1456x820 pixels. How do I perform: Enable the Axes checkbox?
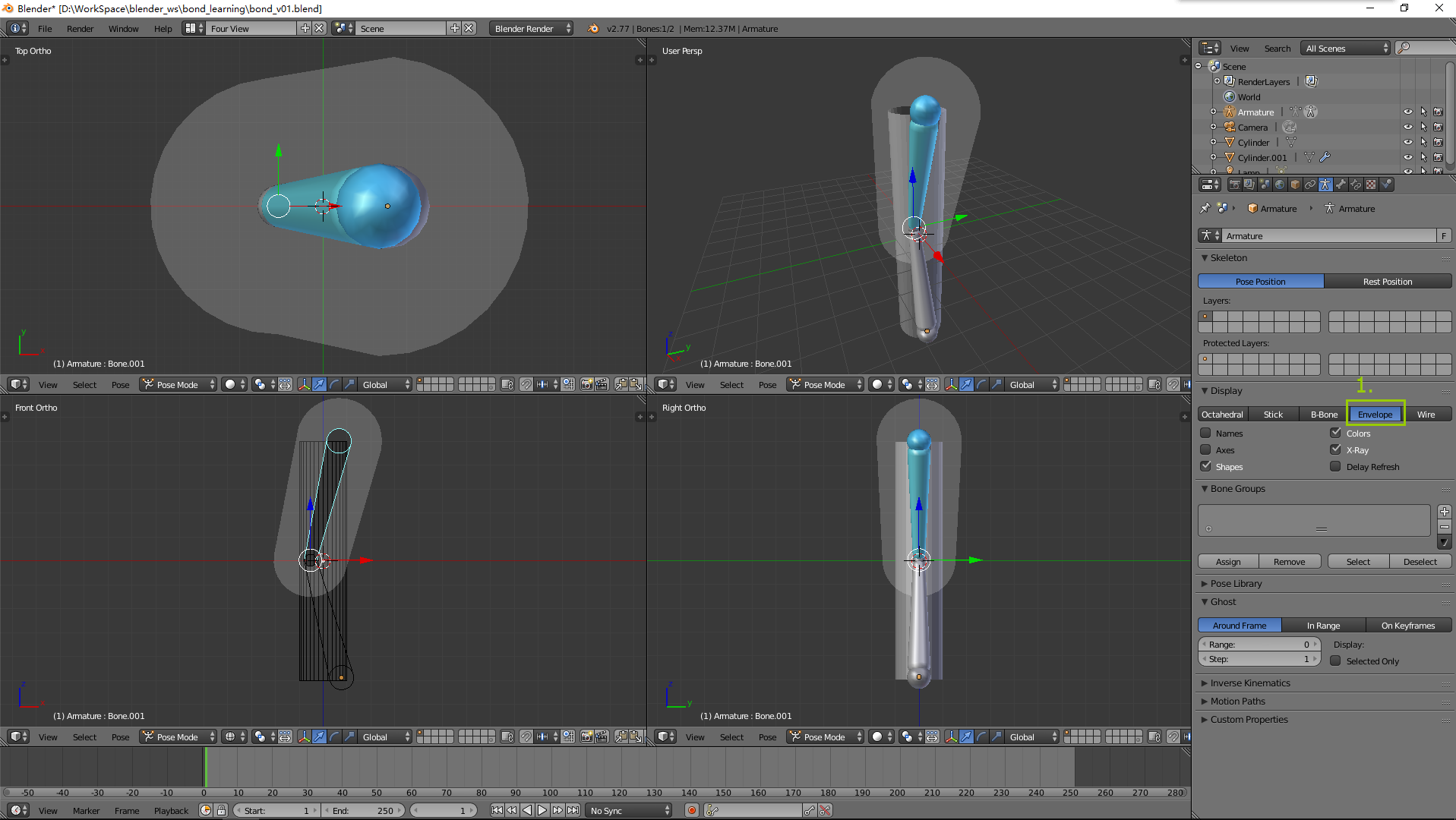[1205, 449]
